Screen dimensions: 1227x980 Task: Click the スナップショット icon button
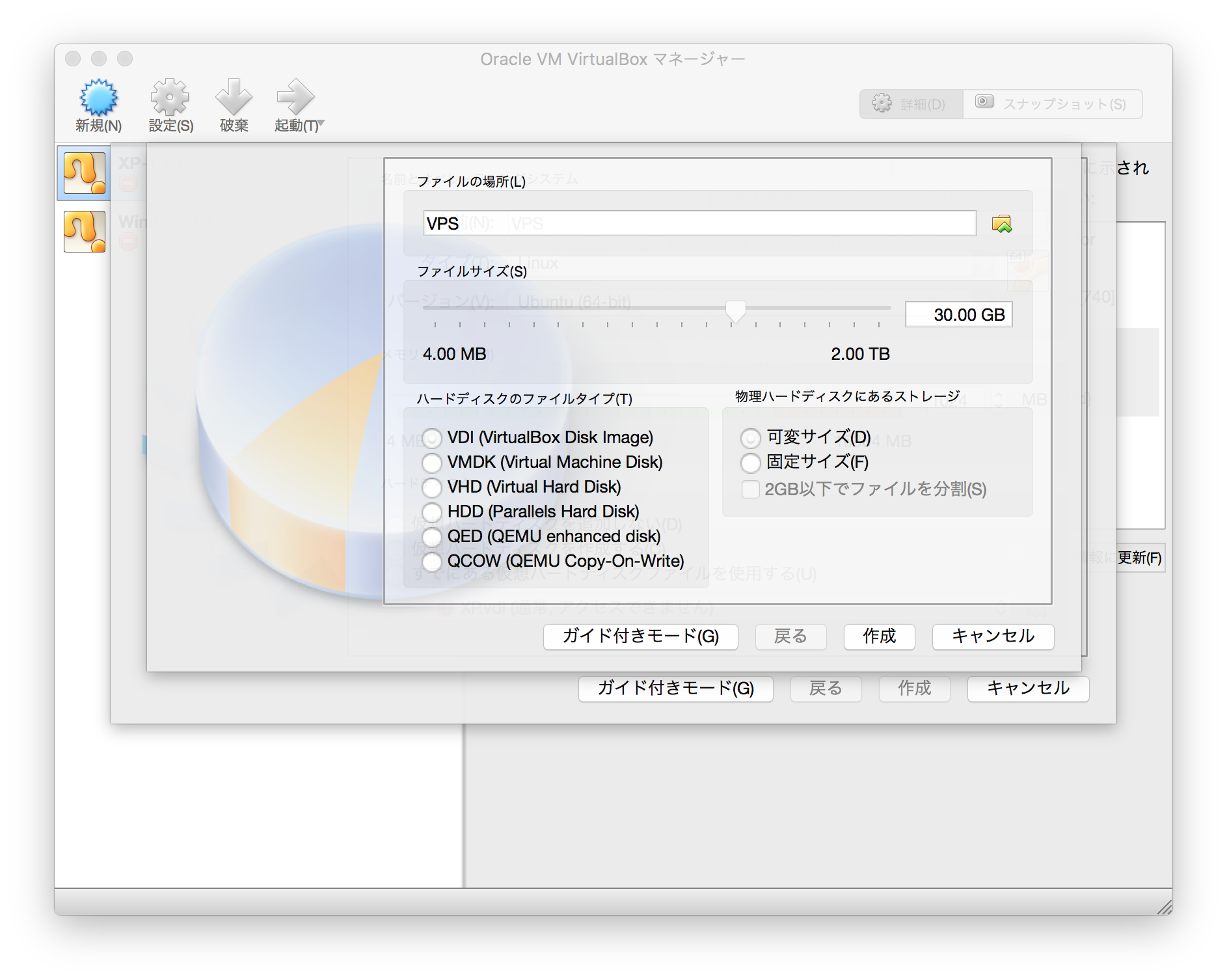pyautogui.click(x=984, y=103)
